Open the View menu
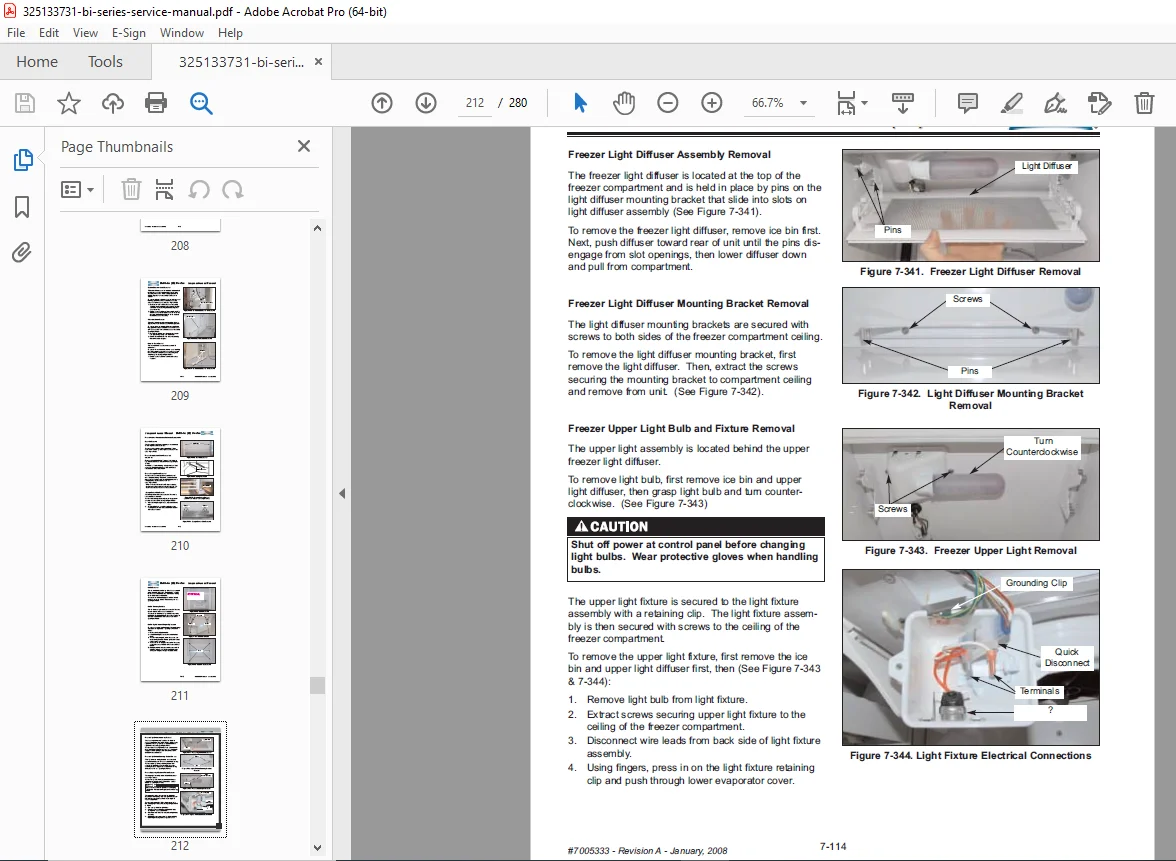Image resolution: width=1176 pixels, height=861 pixels. click(85, 33)
